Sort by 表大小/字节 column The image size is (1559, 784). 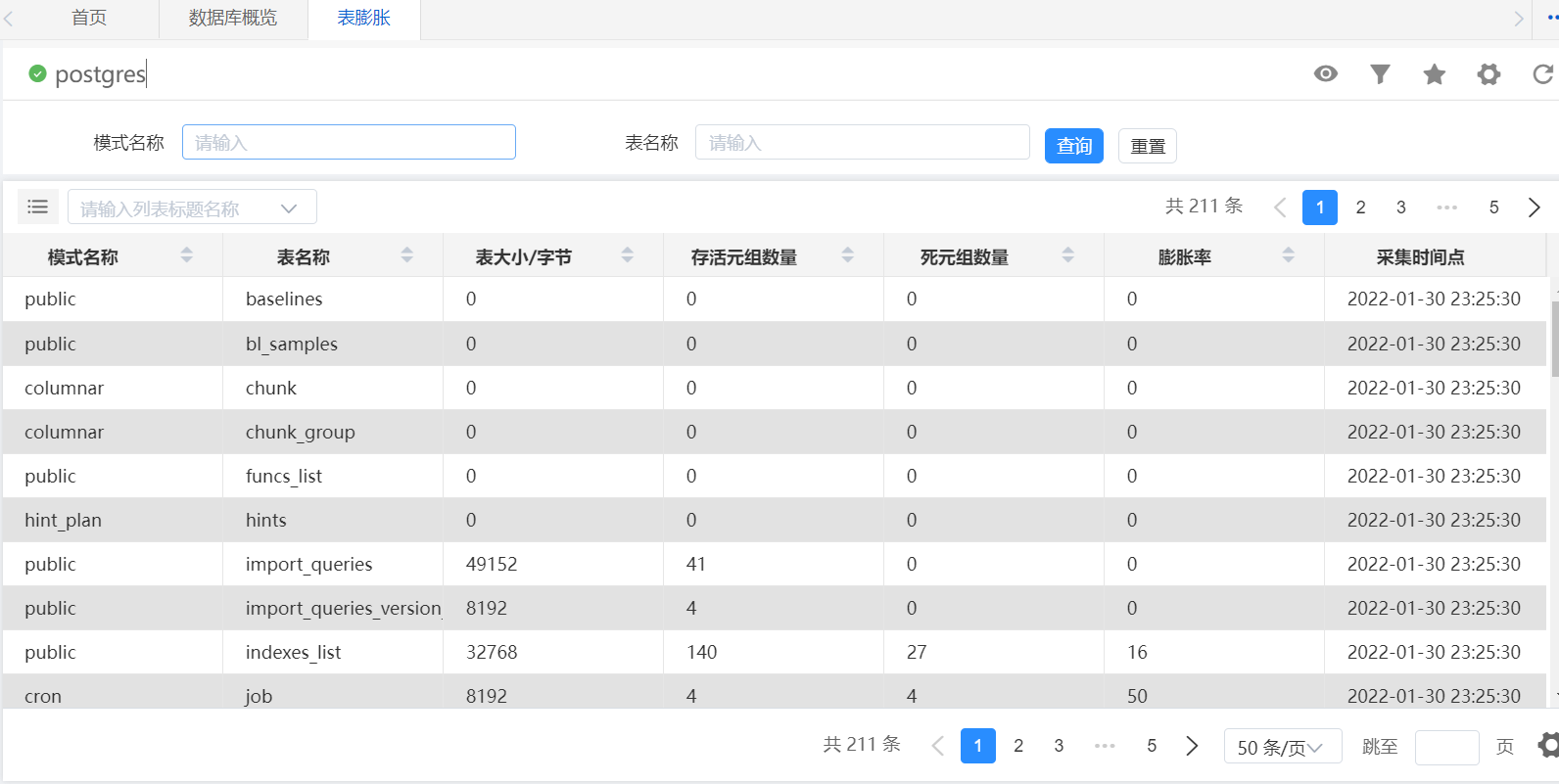click(x=627, y=255)
